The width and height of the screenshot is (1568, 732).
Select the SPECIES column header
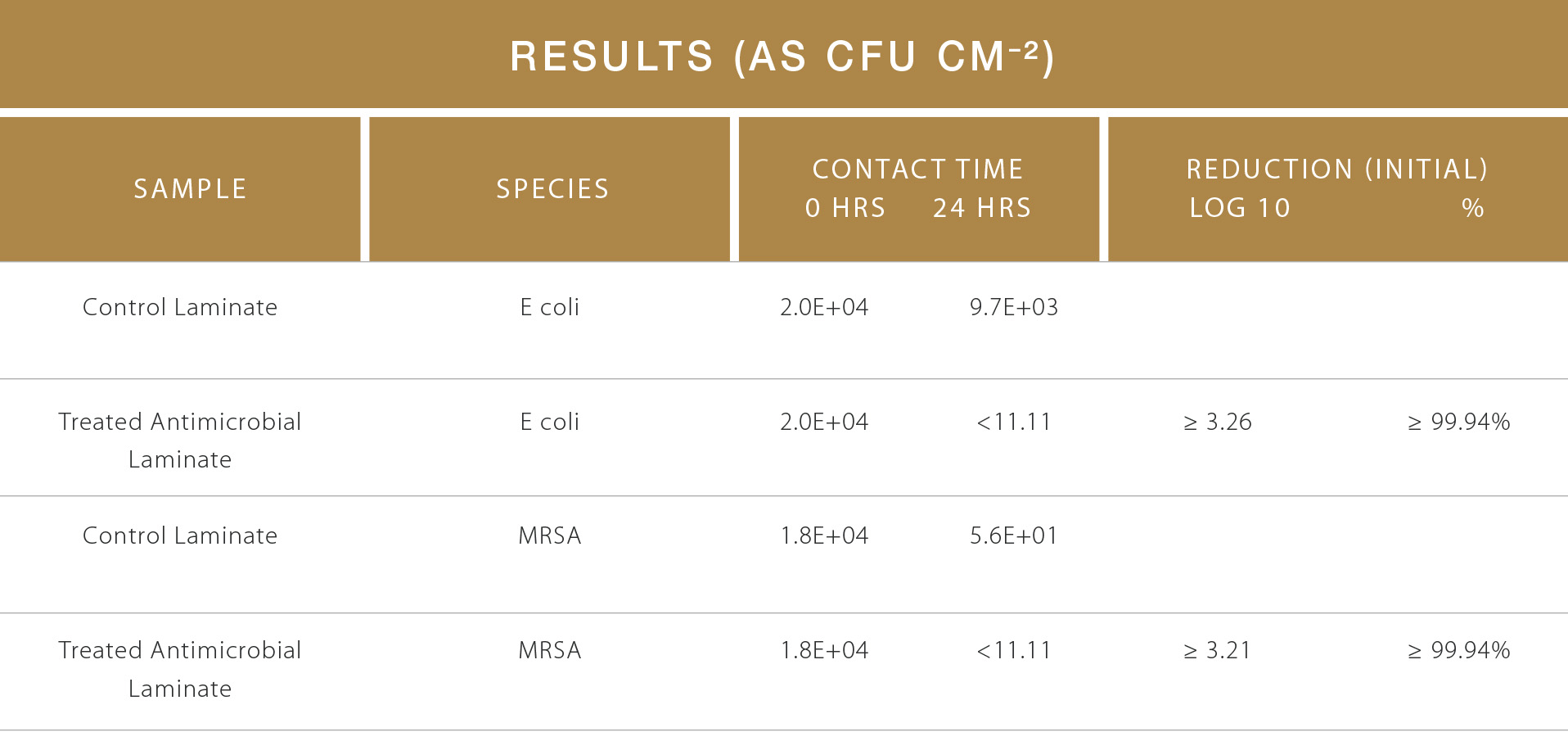552,189
